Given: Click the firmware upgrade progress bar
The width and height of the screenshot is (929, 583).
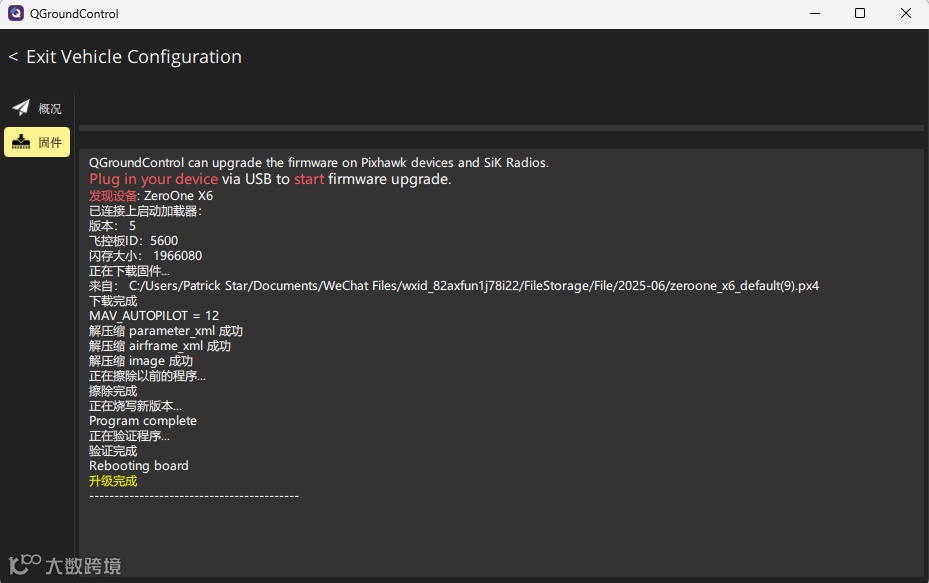Looking at the screenshot, I should [x=501, y=128].
